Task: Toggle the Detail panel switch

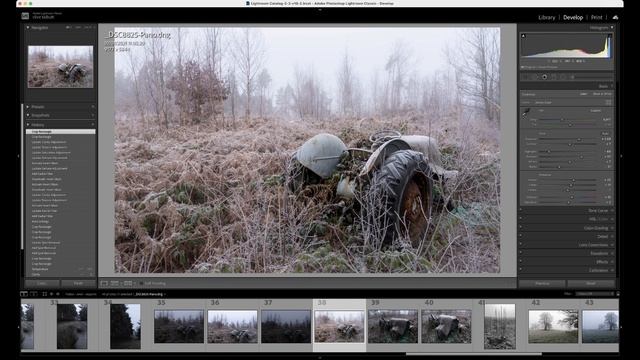Action: [x=521, y=236]
